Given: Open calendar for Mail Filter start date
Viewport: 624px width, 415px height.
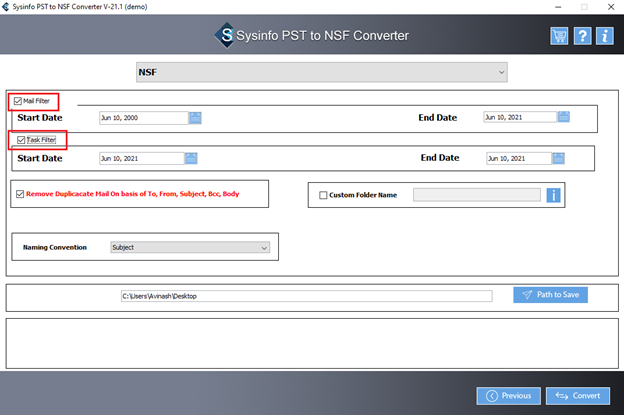Looking at the screenshot, I should [x=196, y=118].
